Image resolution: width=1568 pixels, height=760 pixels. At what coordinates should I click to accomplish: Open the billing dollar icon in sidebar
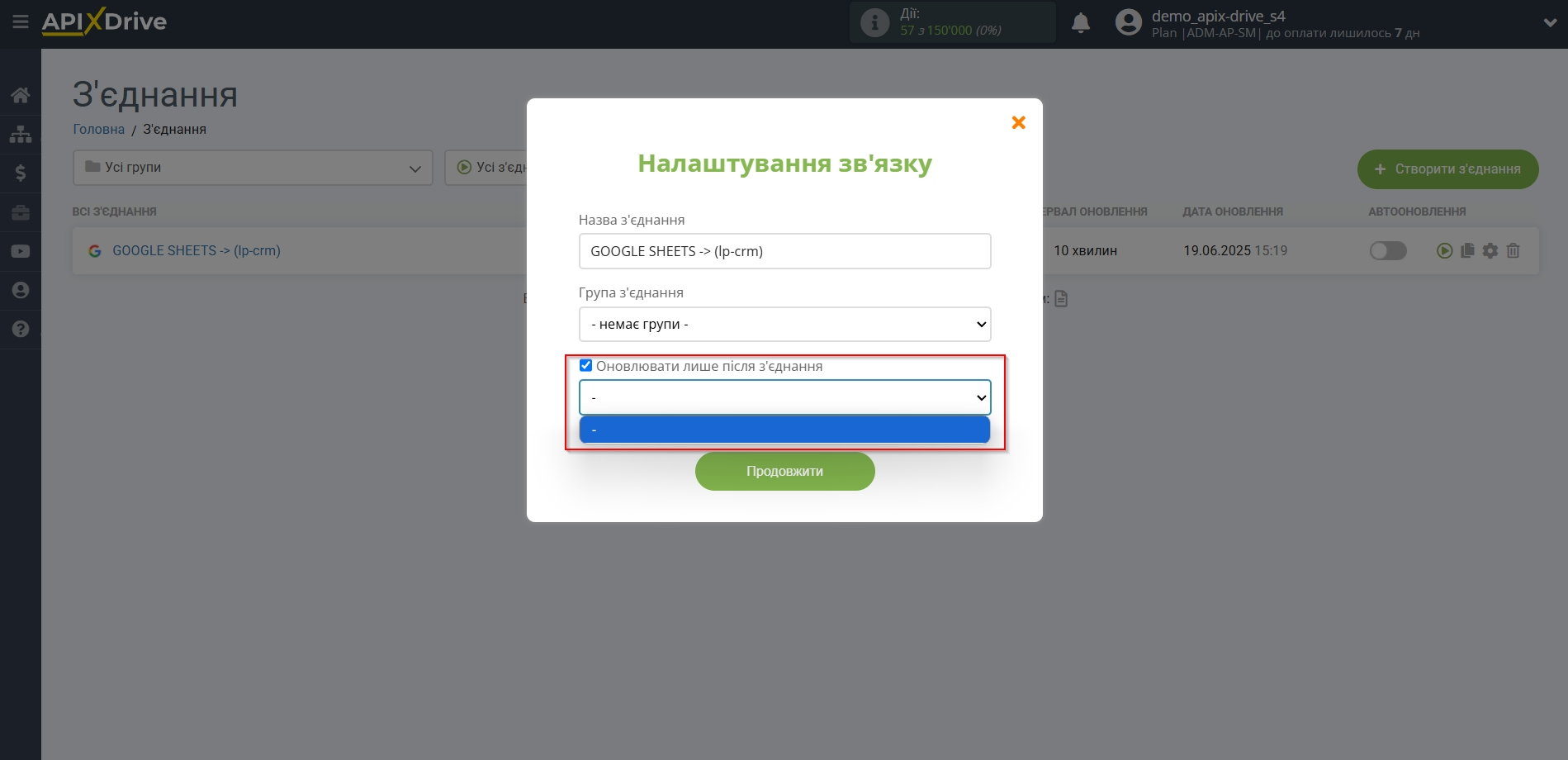point(21,173)
